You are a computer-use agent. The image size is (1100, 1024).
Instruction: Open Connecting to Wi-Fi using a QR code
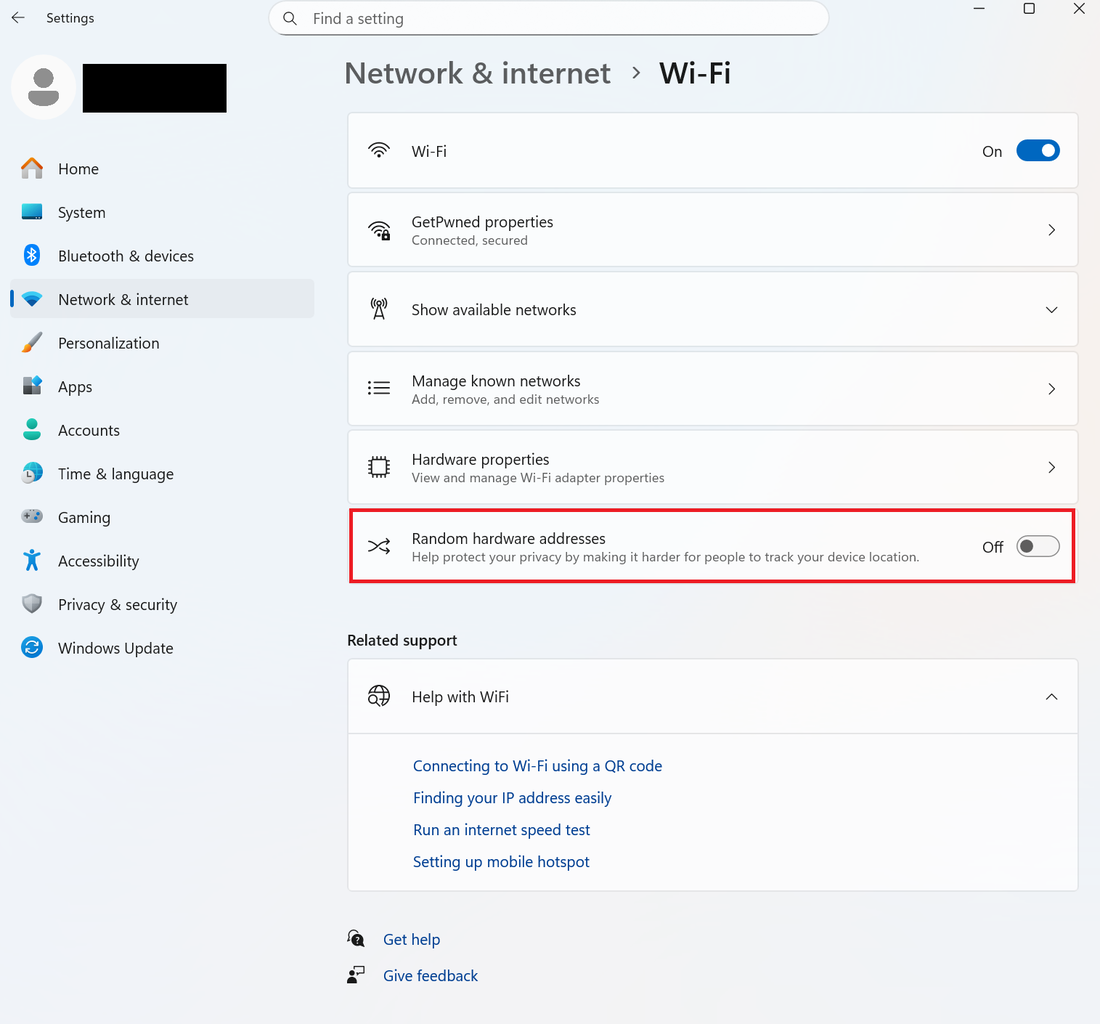tap(537, 765)
